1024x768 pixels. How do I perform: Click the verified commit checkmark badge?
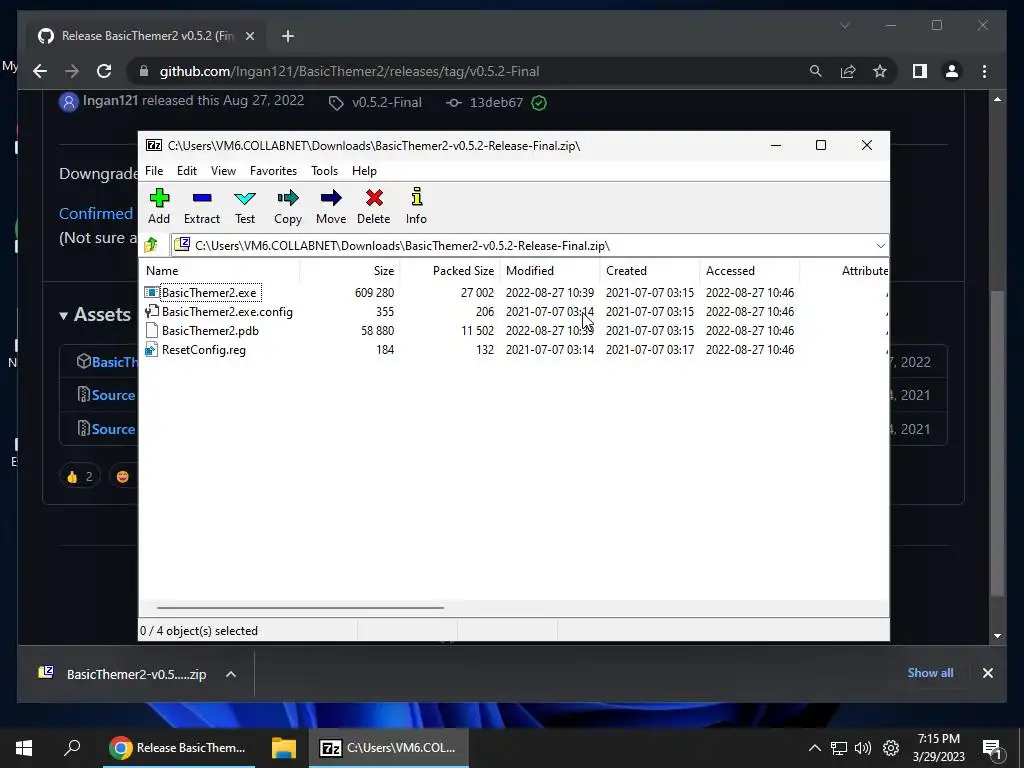[x=539, y=103]
